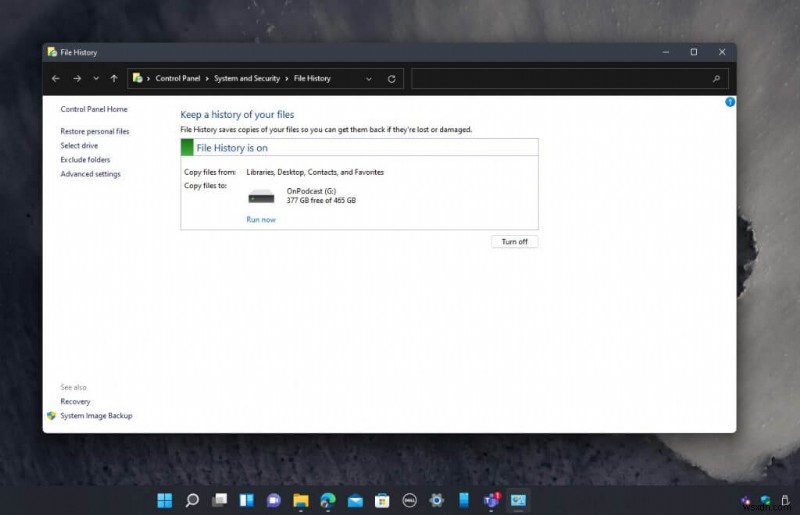This screenshot has width=800, height=515.
Task: Open Chat from the taskbar
Action: coord(273,501)
